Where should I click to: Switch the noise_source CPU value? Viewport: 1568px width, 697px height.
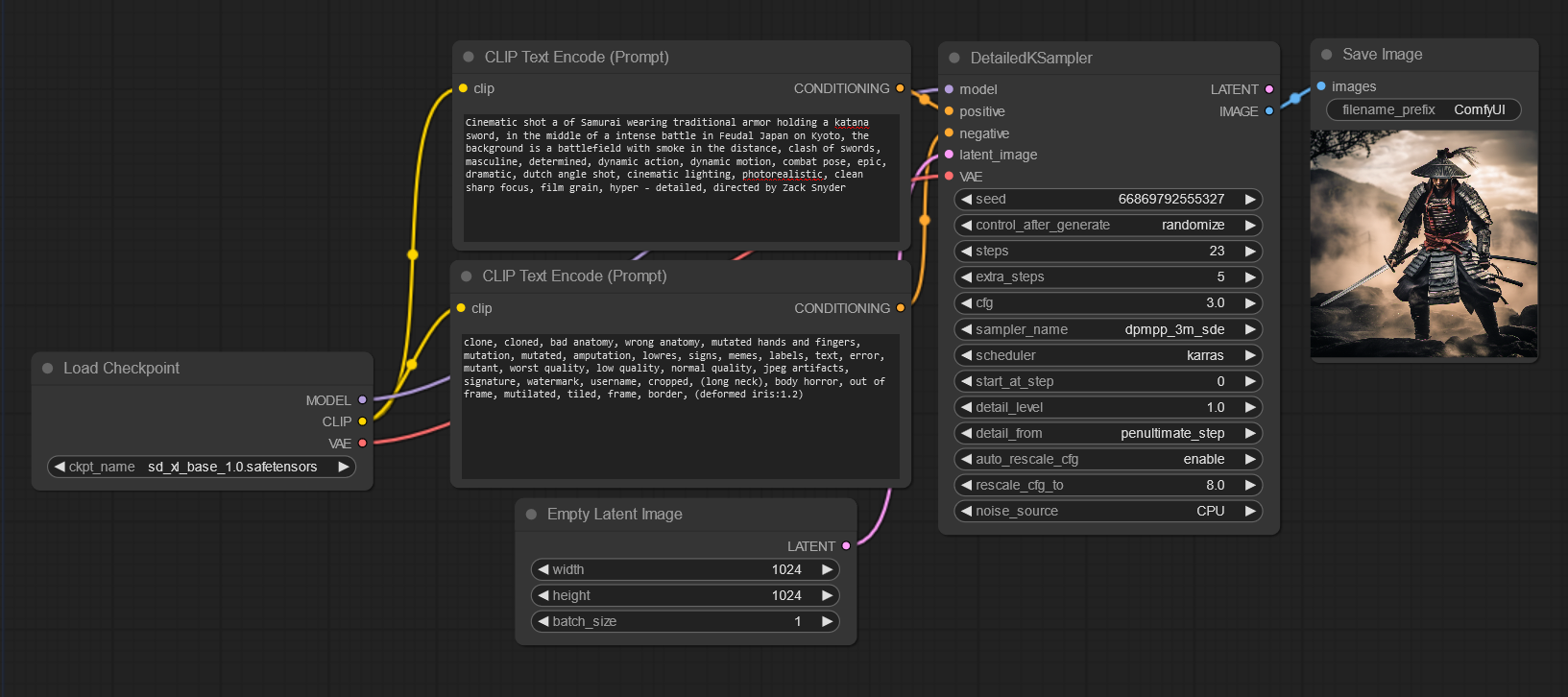point(1107,512)
